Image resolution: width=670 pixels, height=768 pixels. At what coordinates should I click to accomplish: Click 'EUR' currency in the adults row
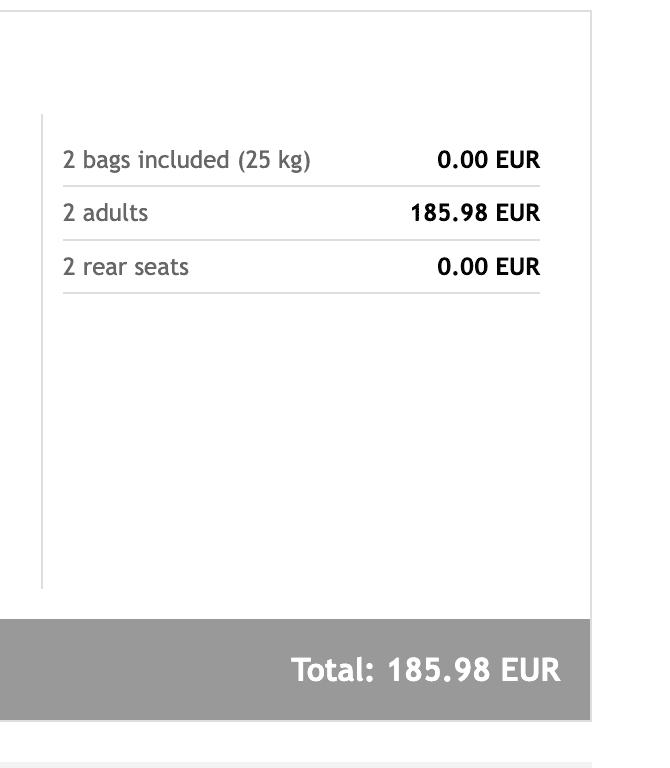click(x=518, y=213)
